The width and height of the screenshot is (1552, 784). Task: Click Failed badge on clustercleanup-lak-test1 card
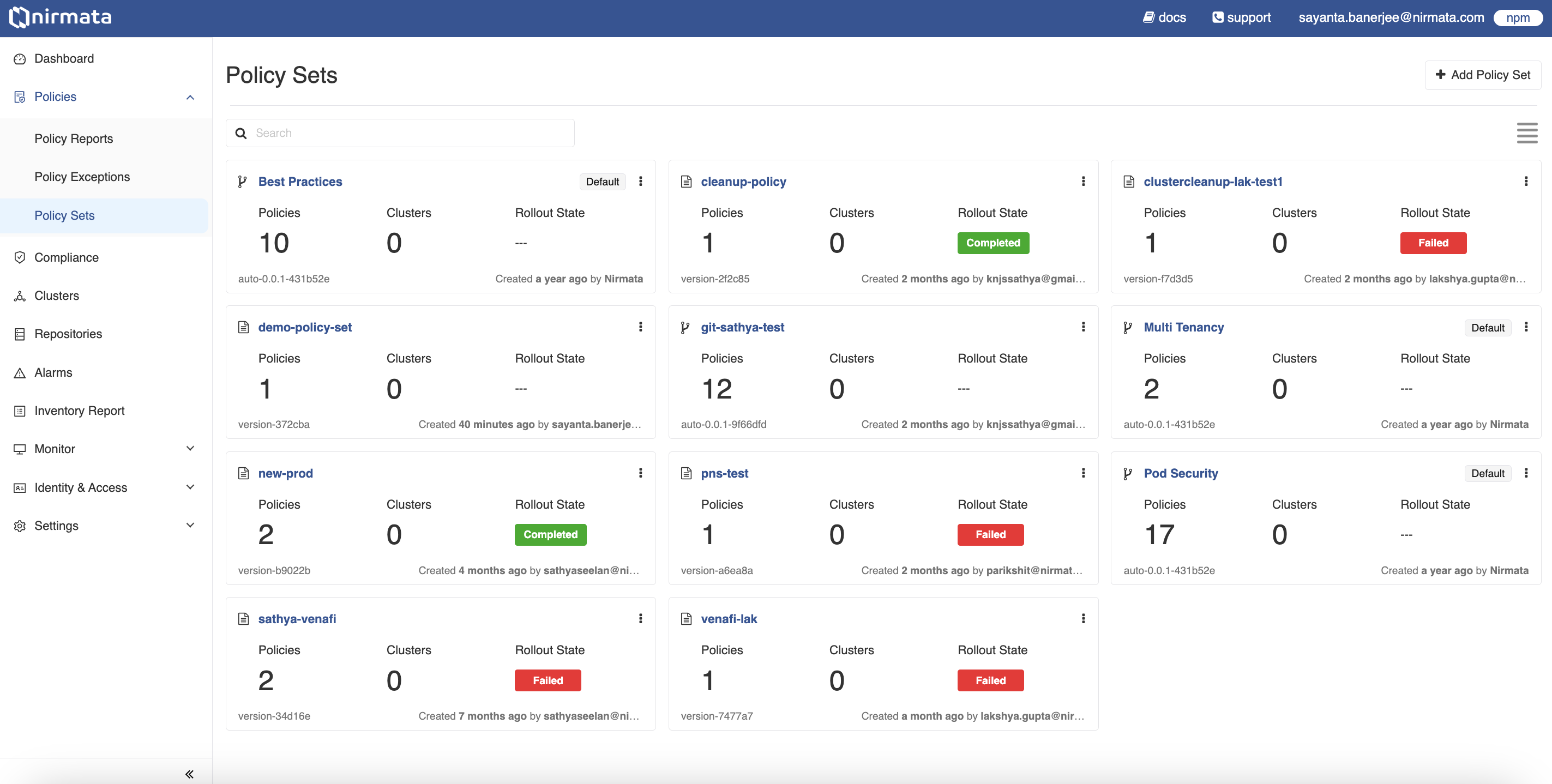tap(1433, 243)
